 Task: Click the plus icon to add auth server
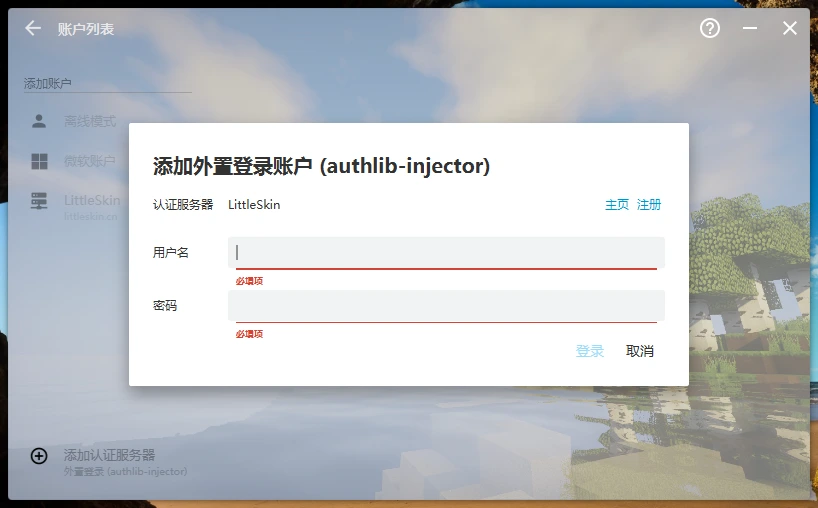click(39, 456)
